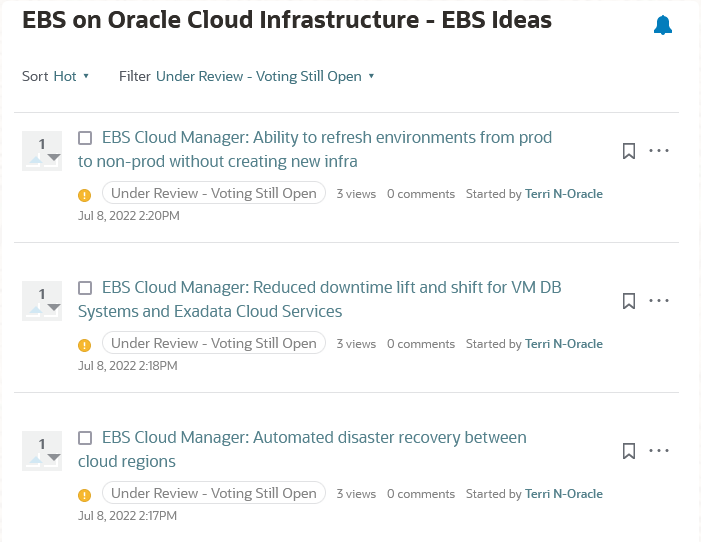Select checkbox for refresh environments idea
The image size is (701, 542).
[85, 138]
